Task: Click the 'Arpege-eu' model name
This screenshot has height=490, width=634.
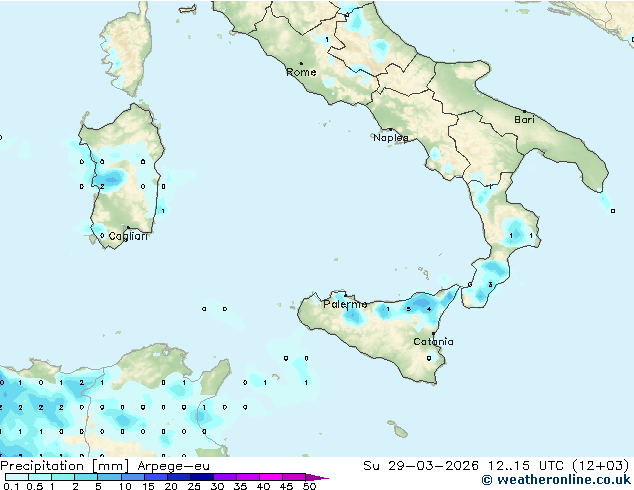Action: tap(173, 466)
